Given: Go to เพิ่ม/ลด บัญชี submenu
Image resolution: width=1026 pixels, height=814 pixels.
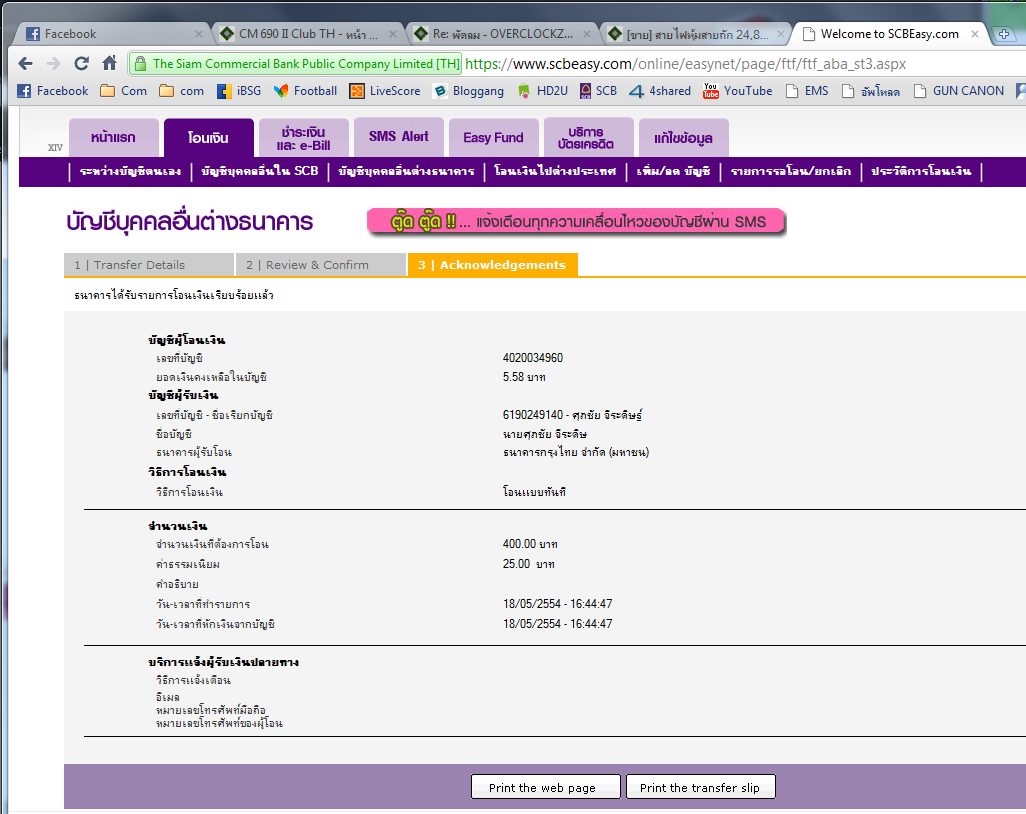Looking at the screenshot, I should click(x=673, y=171).
